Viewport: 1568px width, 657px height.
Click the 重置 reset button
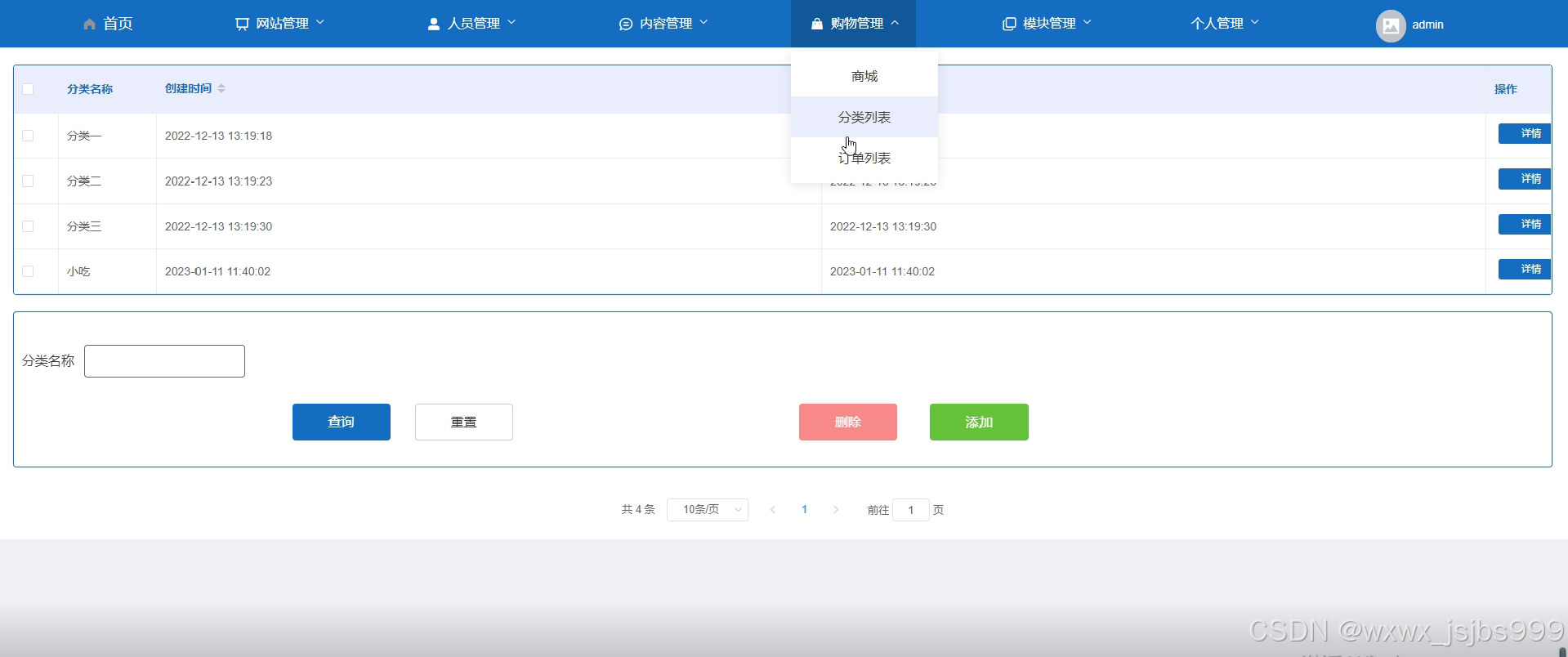point(464,422)
